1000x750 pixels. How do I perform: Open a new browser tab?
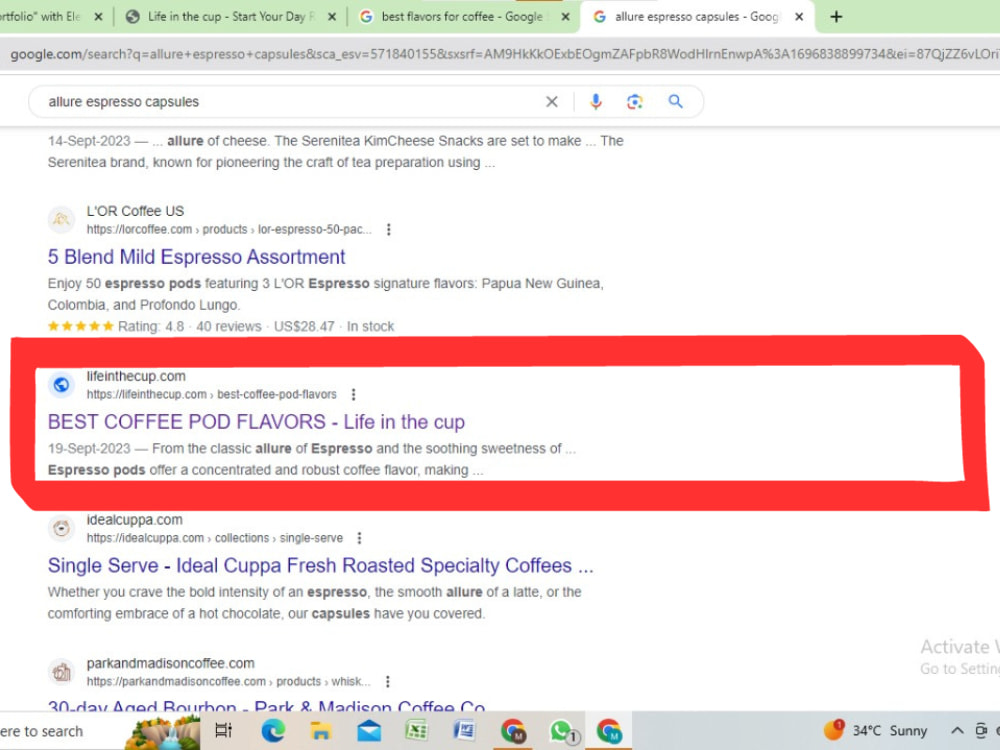(x=836, y=17)
